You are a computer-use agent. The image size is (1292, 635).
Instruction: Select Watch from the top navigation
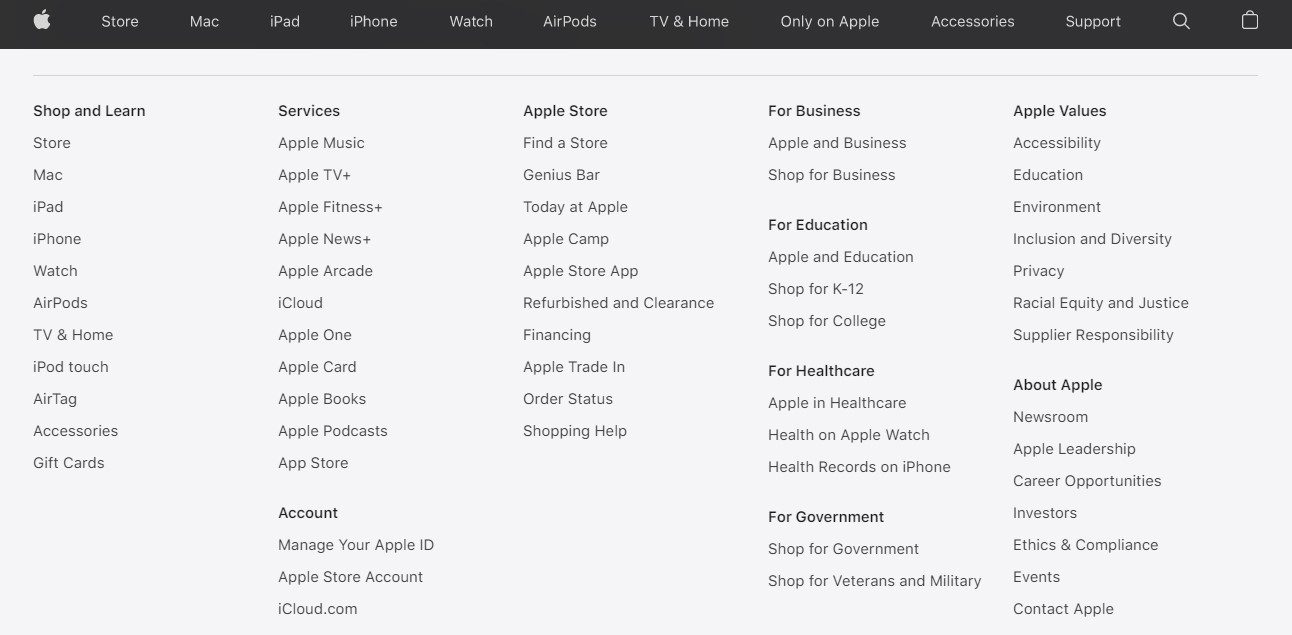[470, 20]
